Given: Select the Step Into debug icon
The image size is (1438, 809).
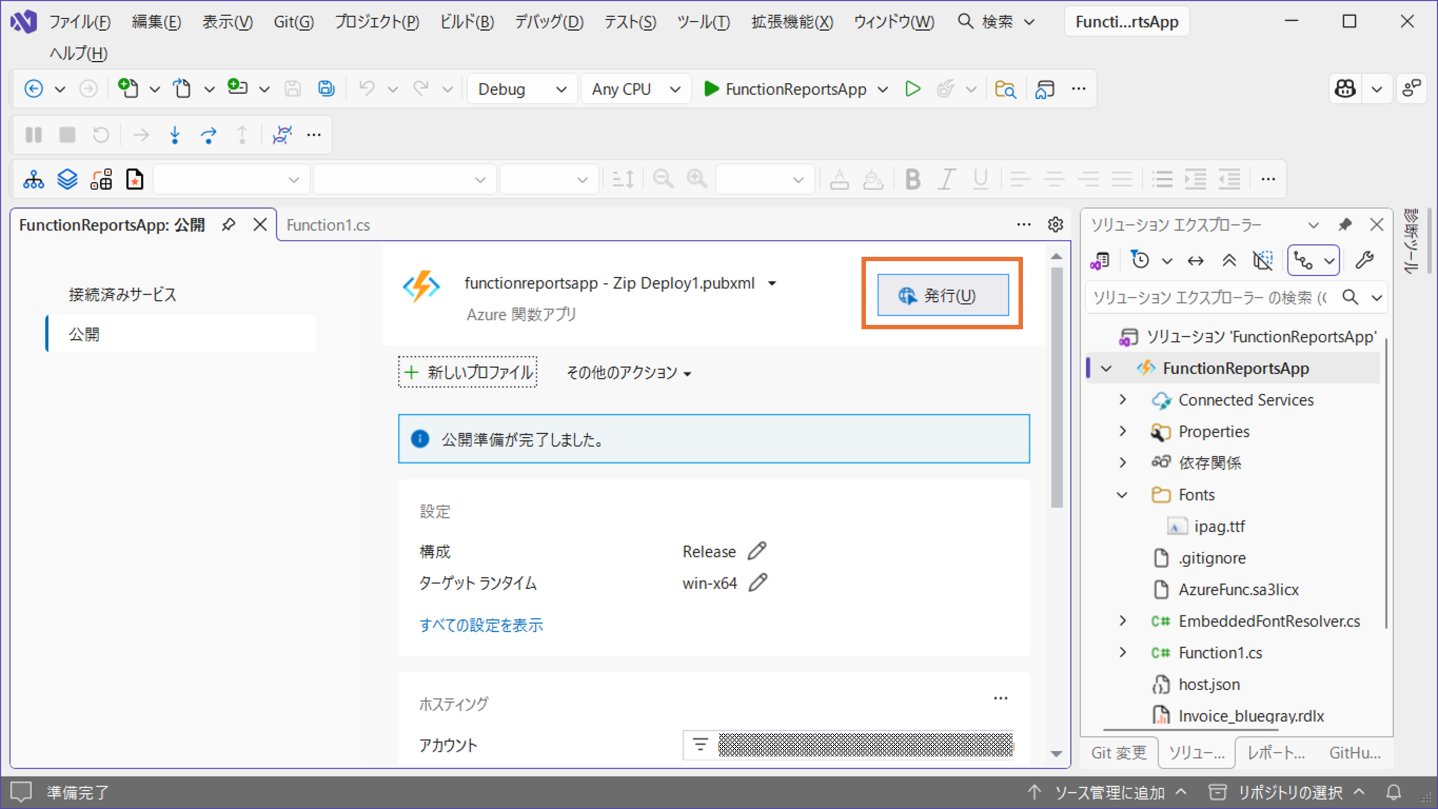Looking at the screenshot, I should tap(175, 134).
